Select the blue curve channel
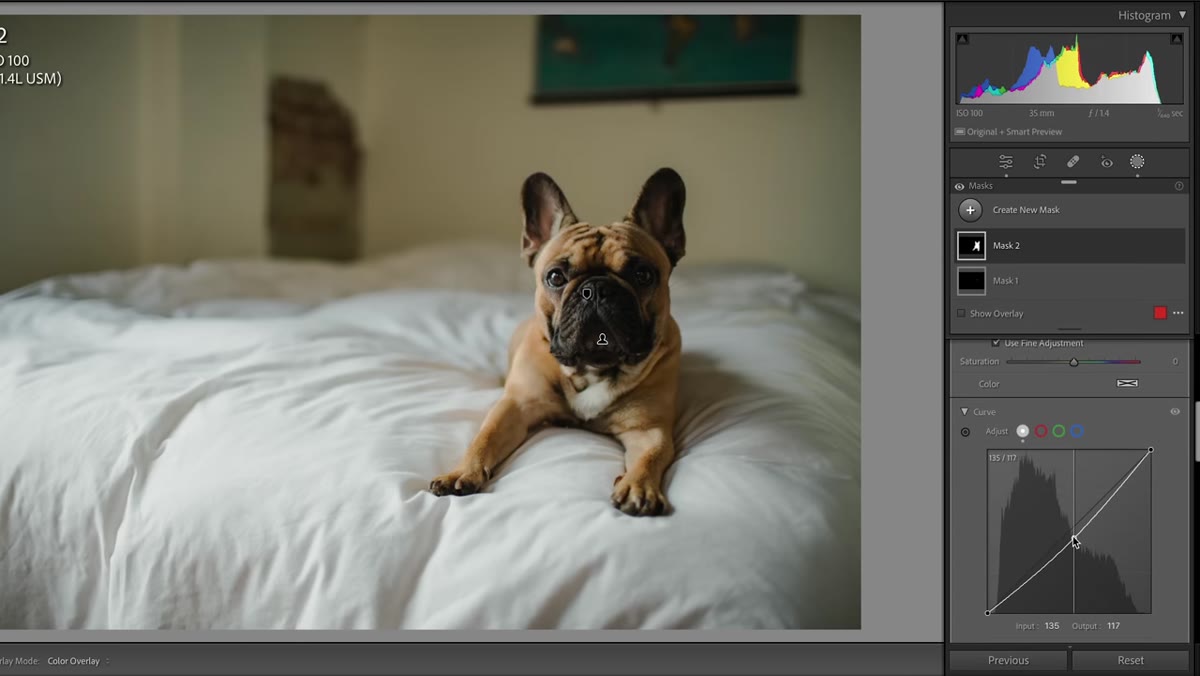1200x676 pixels. 1077,431
